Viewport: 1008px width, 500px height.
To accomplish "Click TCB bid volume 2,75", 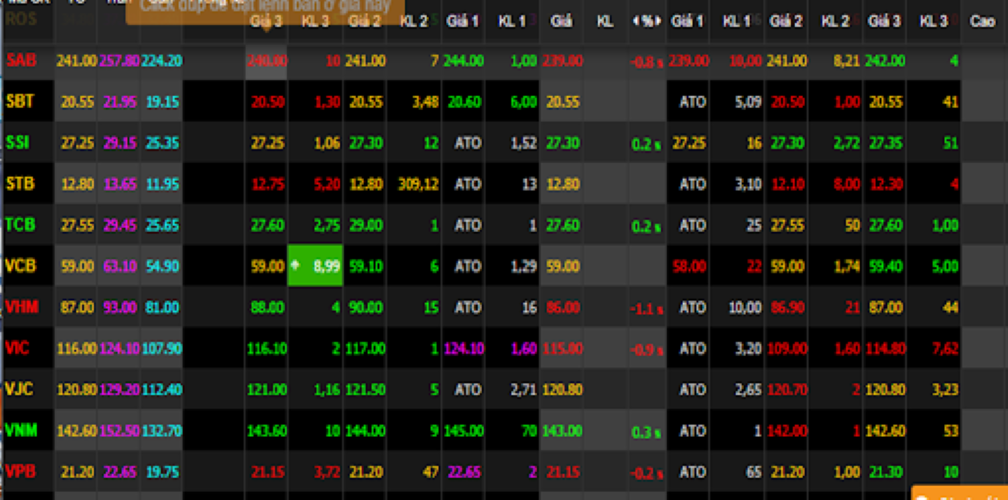I will pyautogui.click(x=327, y=226).
